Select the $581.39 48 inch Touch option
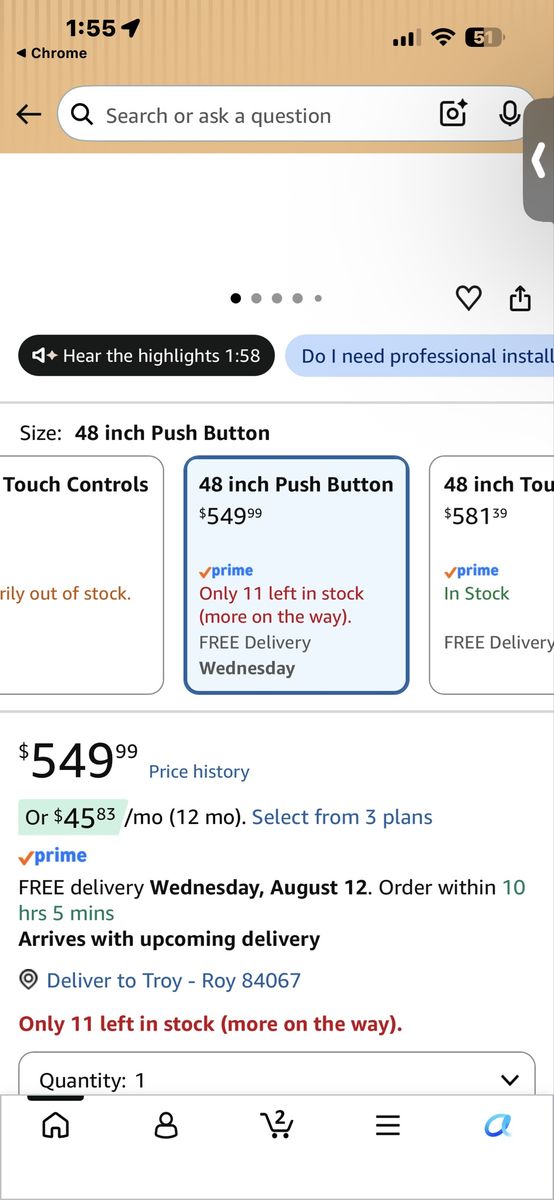This screenshot has height=1200, width=554. (492, 575)
